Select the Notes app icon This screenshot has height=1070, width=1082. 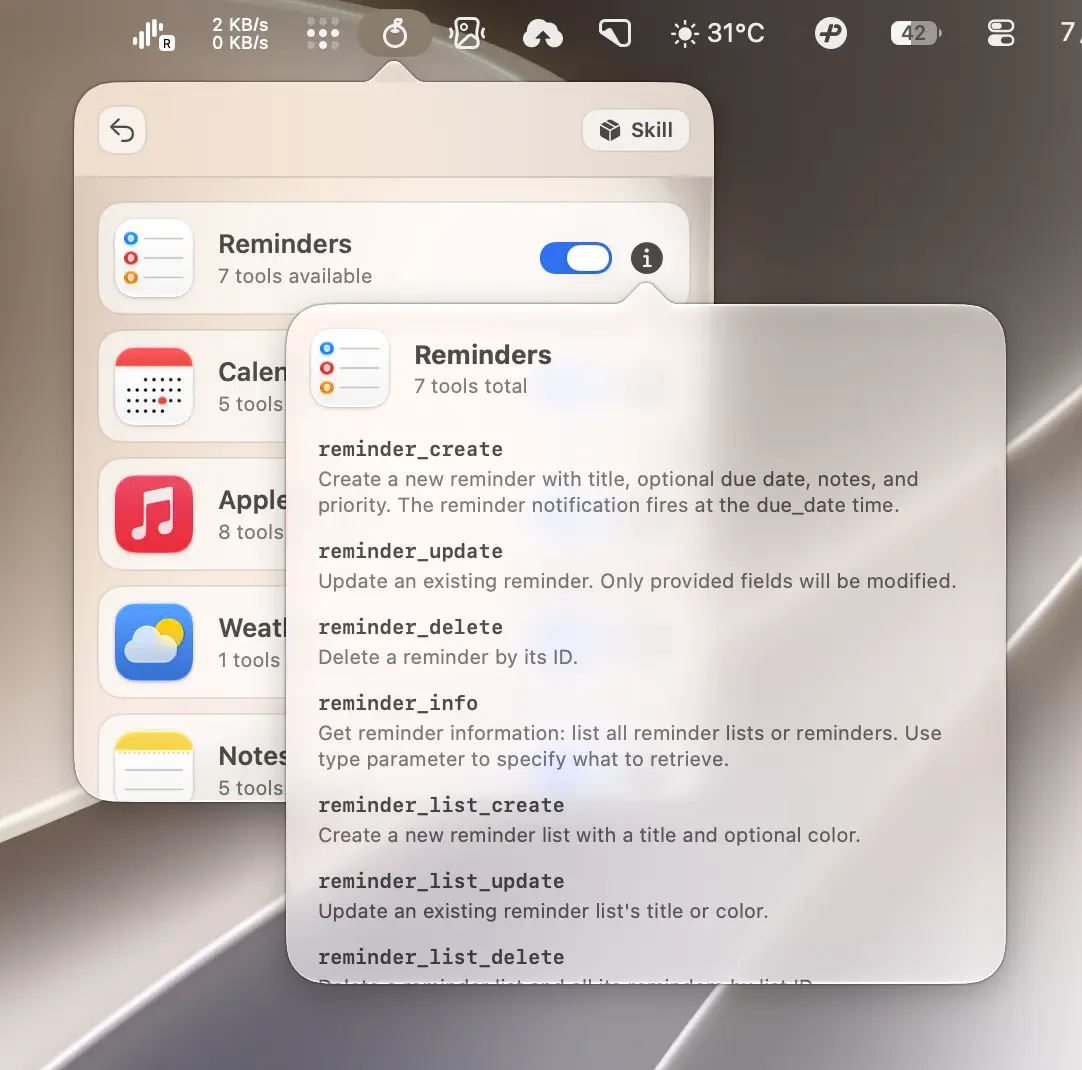coord(154,766)
